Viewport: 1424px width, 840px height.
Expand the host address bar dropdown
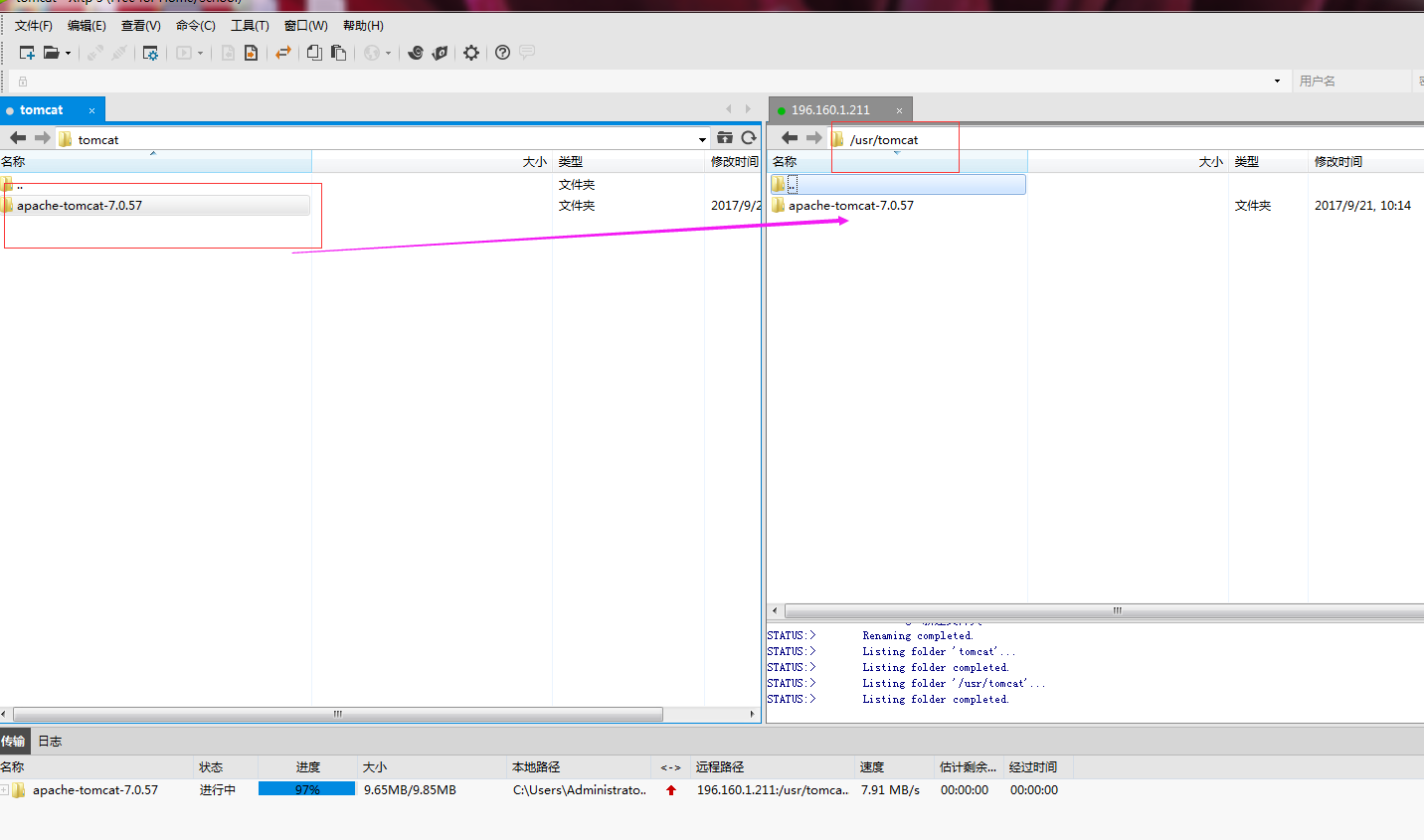[x=1277, y=82]
